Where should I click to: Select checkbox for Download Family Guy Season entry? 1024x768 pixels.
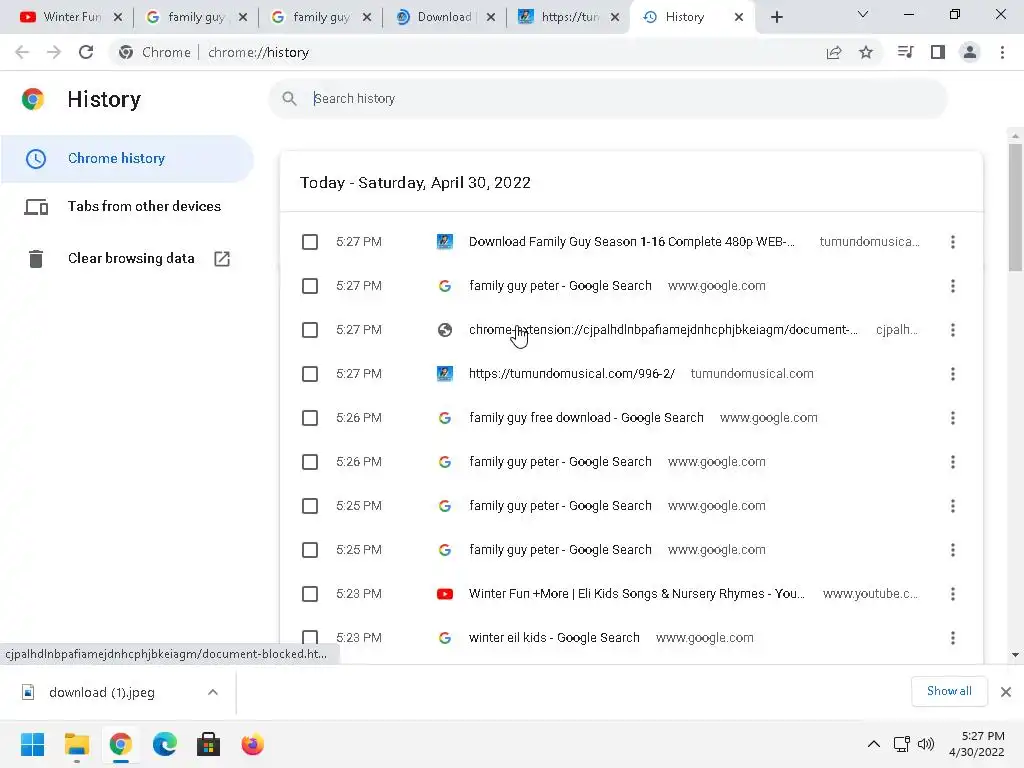(310, 242)
